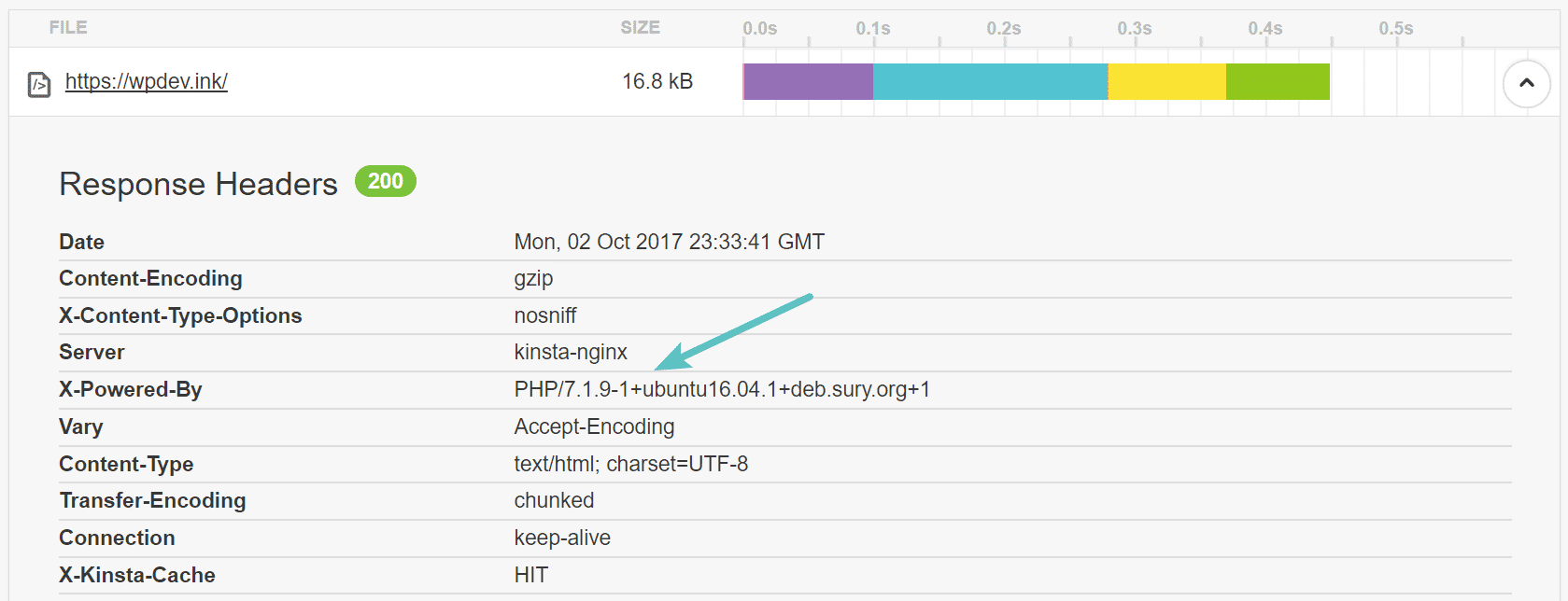Click the 200 status badge
Screen dimensions: 1568x601
pyautogui.click(x=385, y=181)
